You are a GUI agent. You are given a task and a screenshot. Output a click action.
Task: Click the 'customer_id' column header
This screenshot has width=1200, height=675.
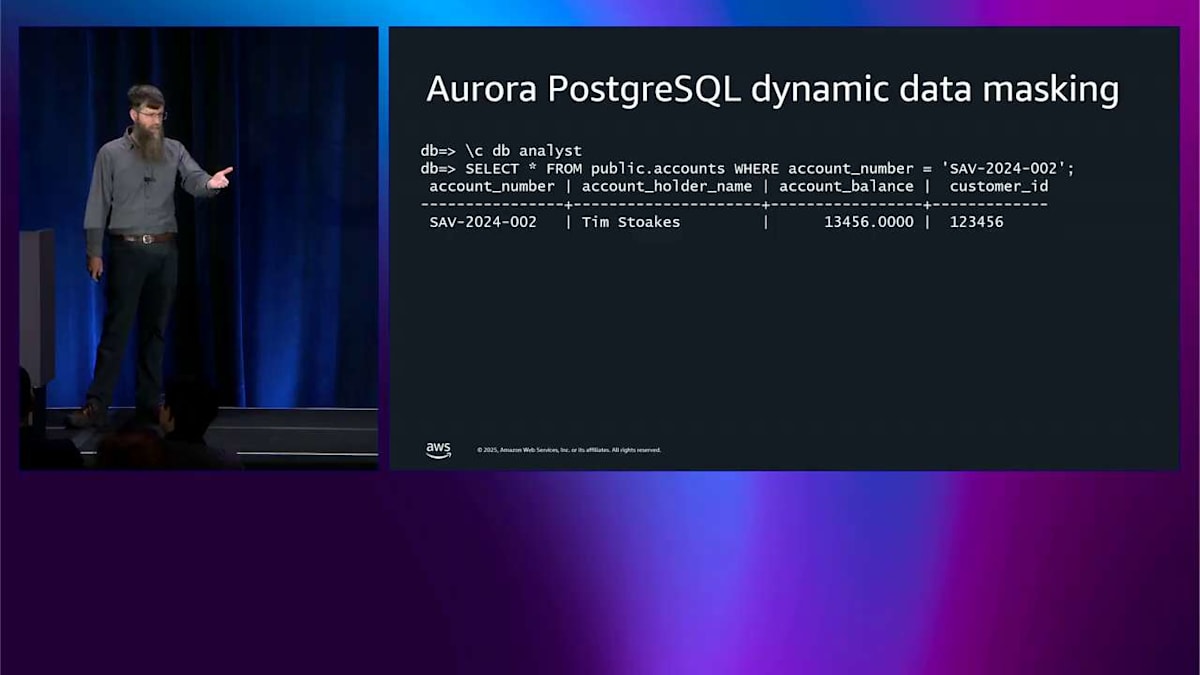[x=999, y=187]
